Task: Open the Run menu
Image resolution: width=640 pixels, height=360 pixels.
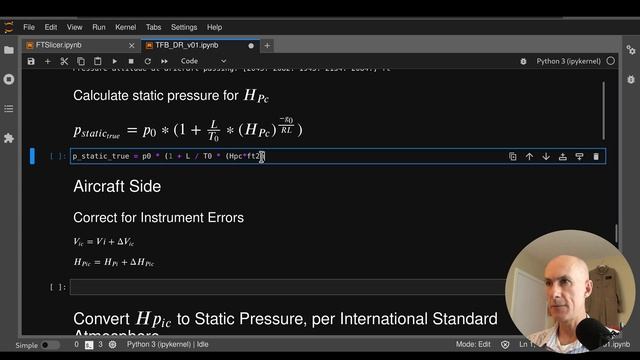Action: tap(99, 27)
